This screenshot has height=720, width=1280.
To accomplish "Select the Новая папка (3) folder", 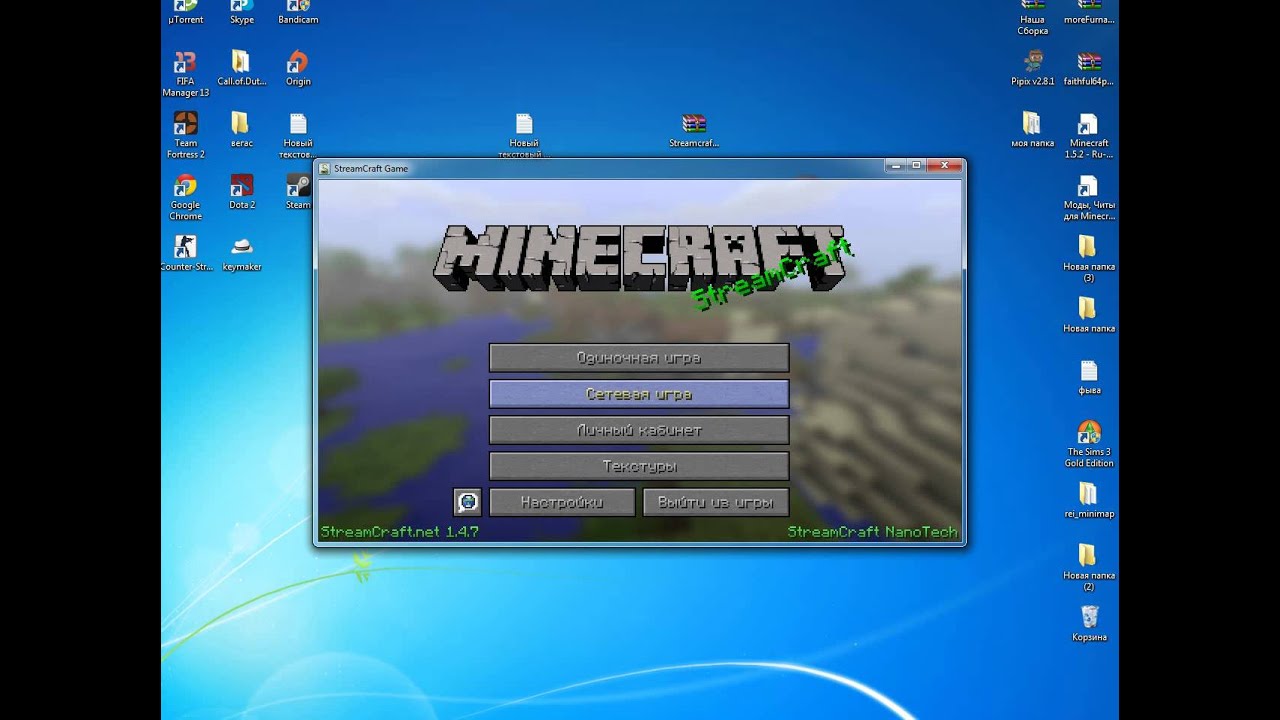I will [x=1089, y=259].
